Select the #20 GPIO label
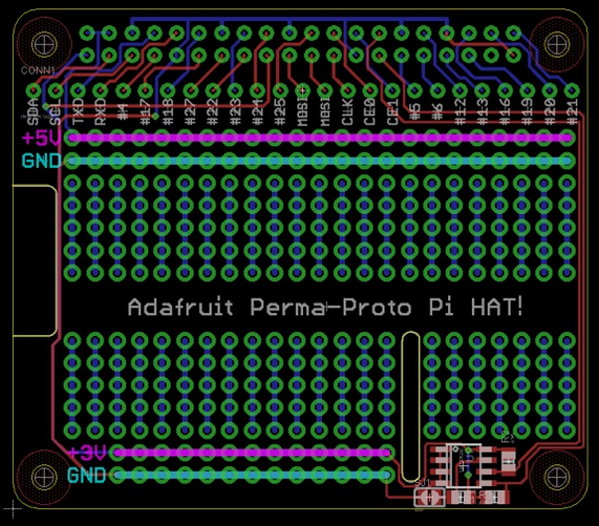 click(x=550, y=112)
